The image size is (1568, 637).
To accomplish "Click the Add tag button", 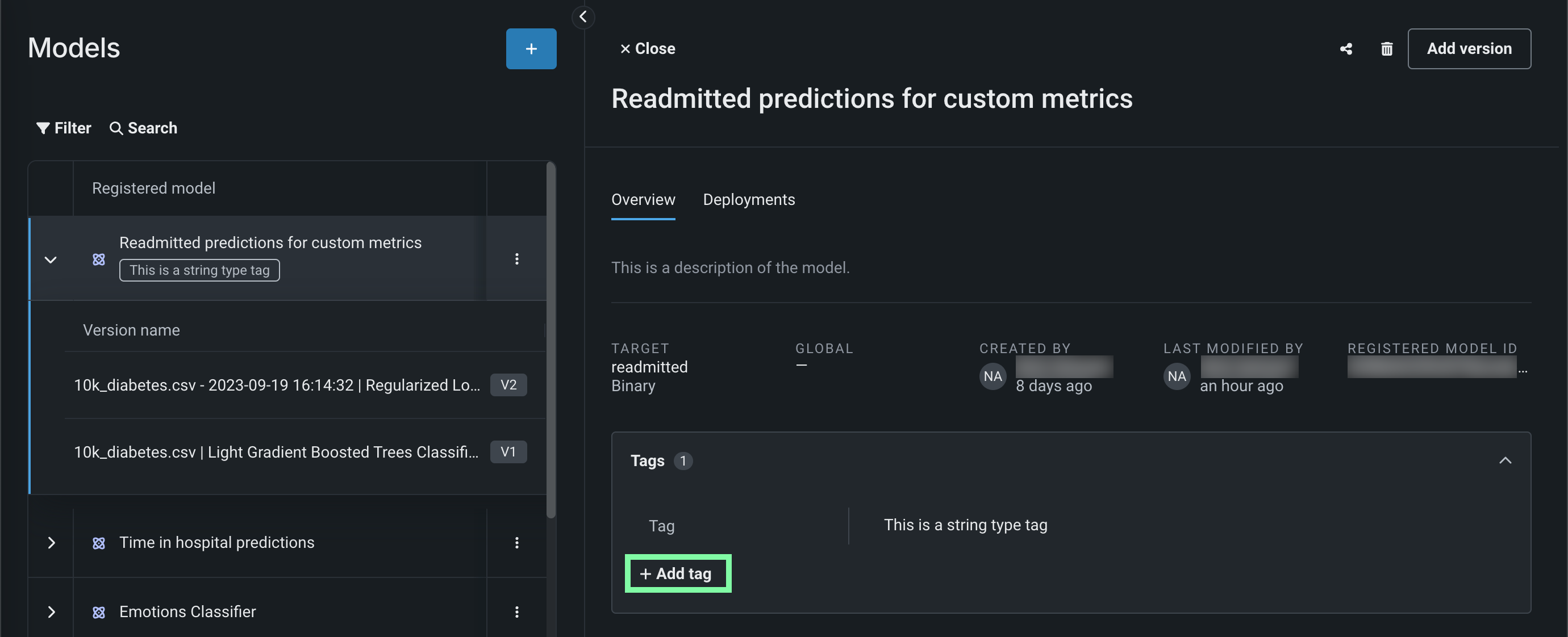I will click(677, 573).
